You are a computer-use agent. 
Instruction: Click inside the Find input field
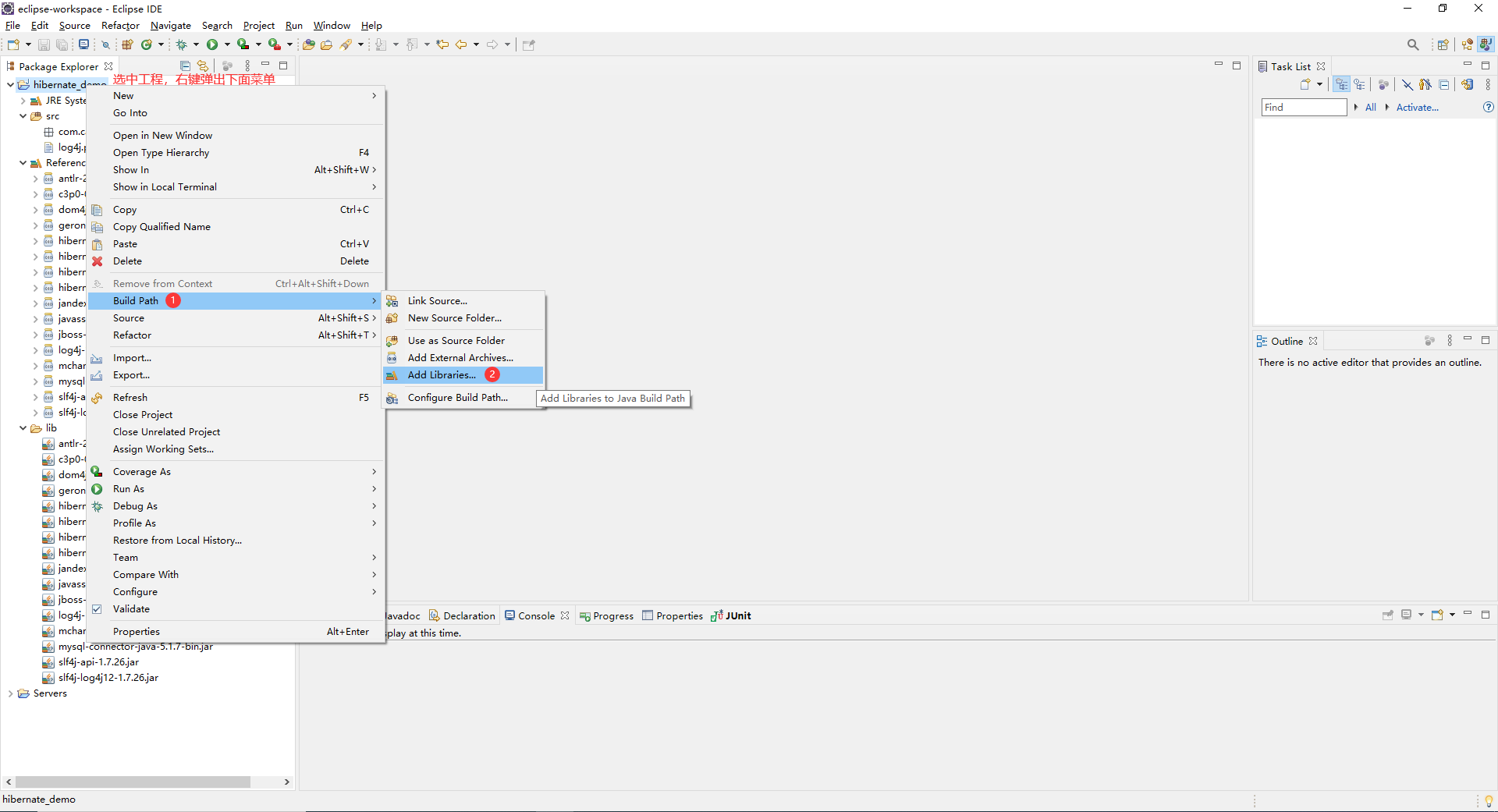1303,107
